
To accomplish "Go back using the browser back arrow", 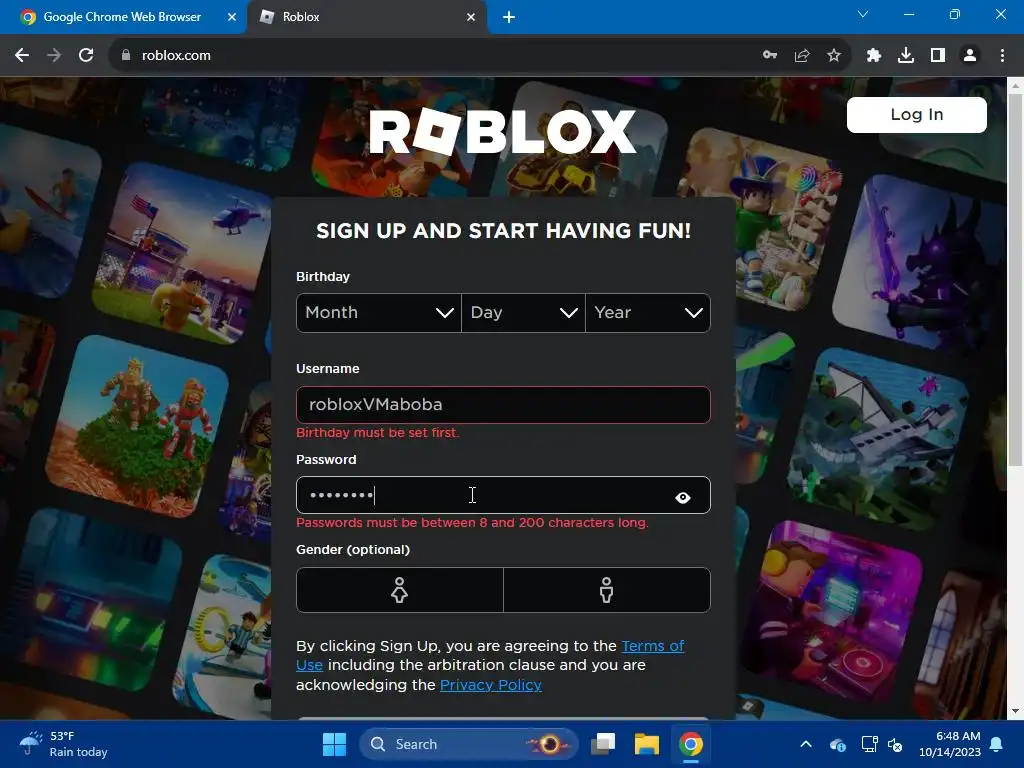I will click(22, 56).
